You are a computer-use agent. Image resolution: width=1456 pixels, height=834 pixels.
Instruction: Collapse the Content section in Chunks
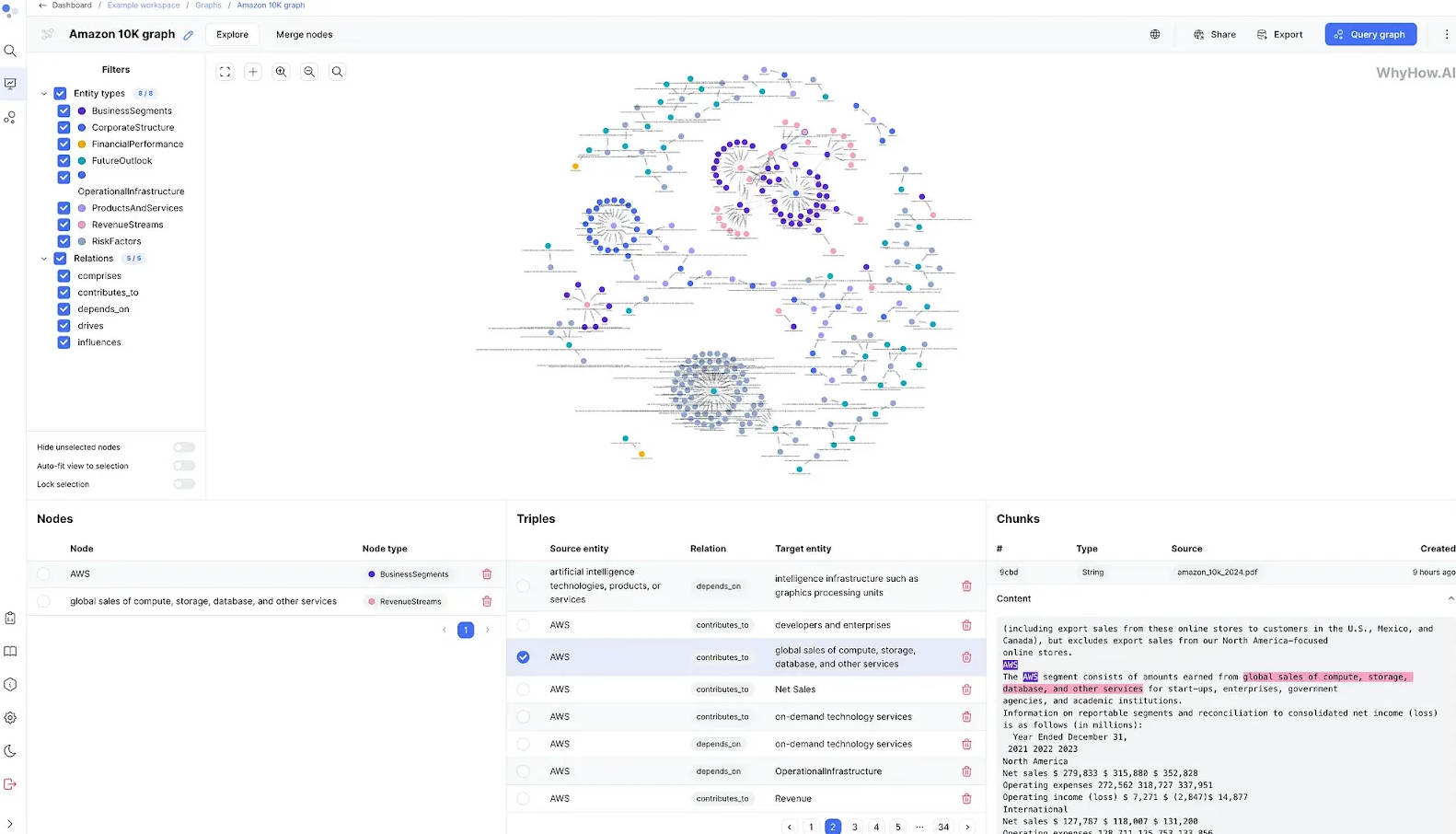point(1450,598)
